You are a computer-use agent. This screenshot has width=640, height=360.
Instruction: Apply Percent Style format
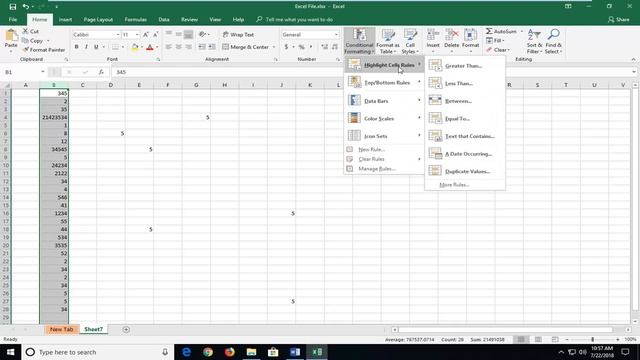pos(302,47)
